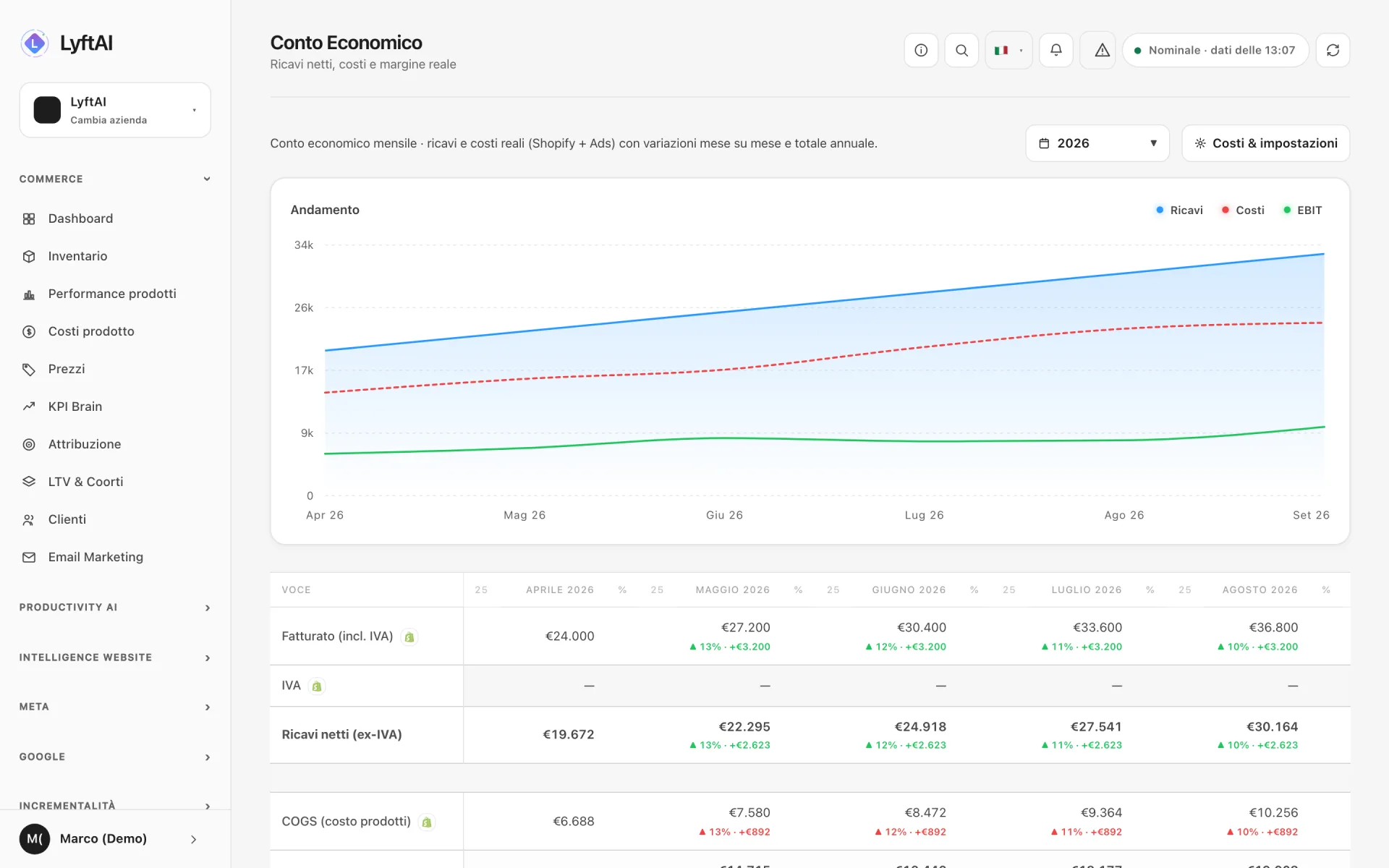Click Costi & impostazioni button
1389x868 pixels.
(1265, 143)
